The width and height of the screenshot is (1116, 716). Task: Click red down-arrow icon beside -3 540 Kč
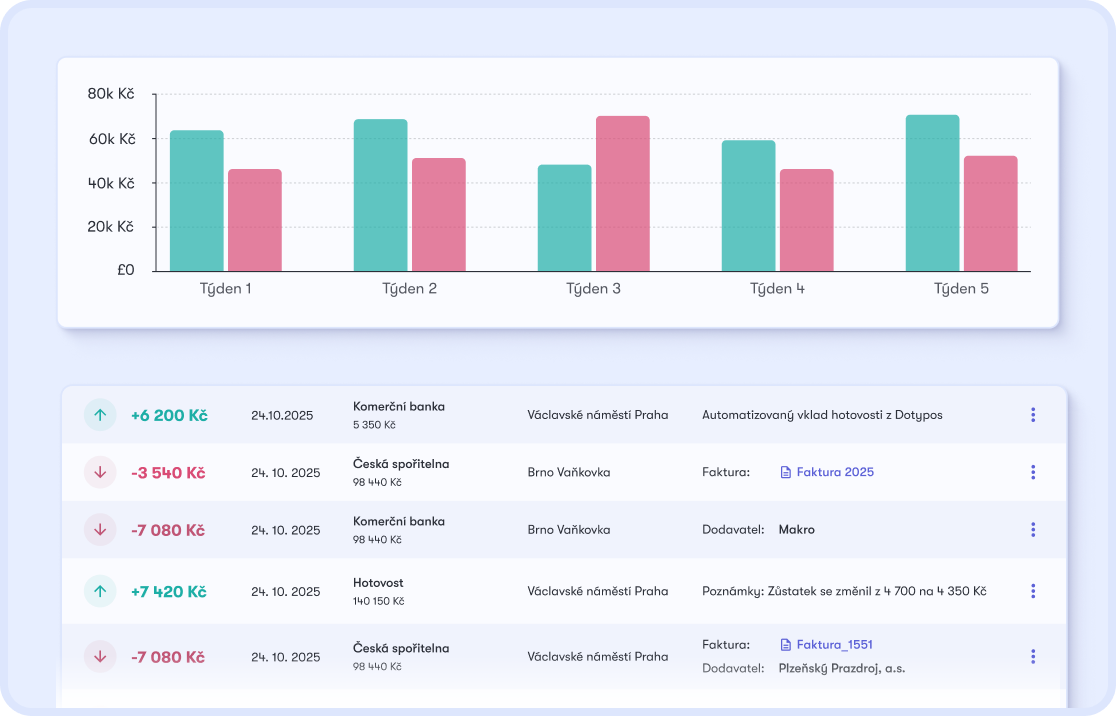point(100,472)
